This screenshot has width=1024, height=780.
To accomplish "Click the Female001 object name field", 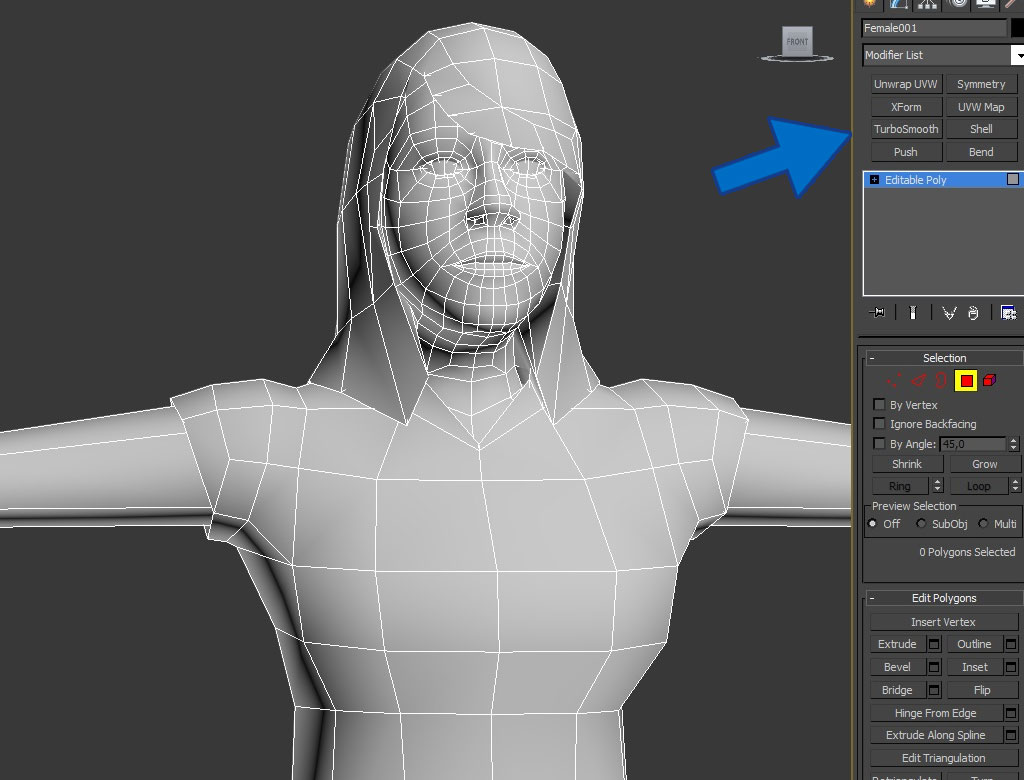I will pyautogui.click(x=934, y=28).
